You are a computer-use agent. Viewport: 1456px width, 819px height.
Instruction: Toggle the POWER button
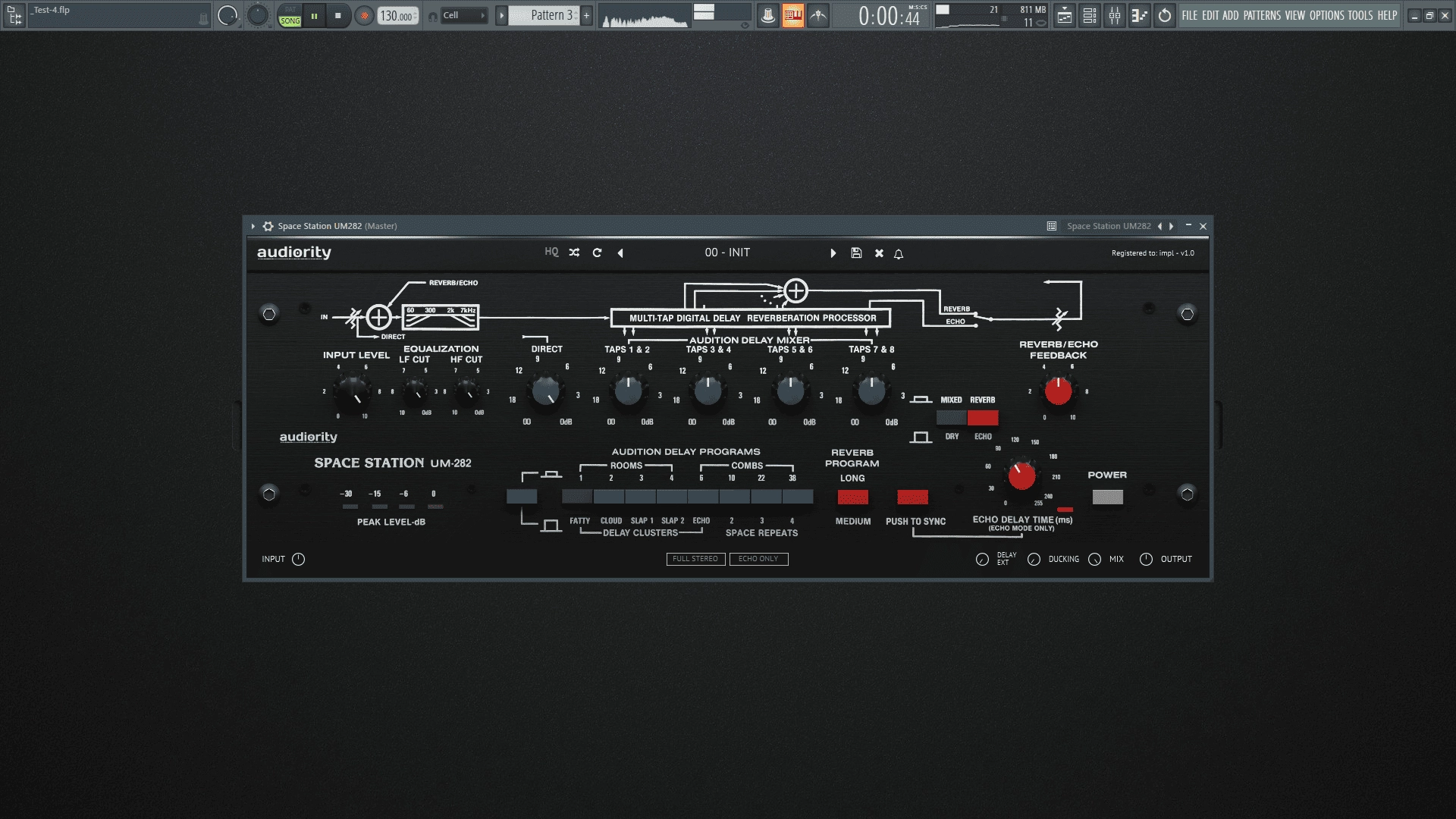[x=1107, y=497]
